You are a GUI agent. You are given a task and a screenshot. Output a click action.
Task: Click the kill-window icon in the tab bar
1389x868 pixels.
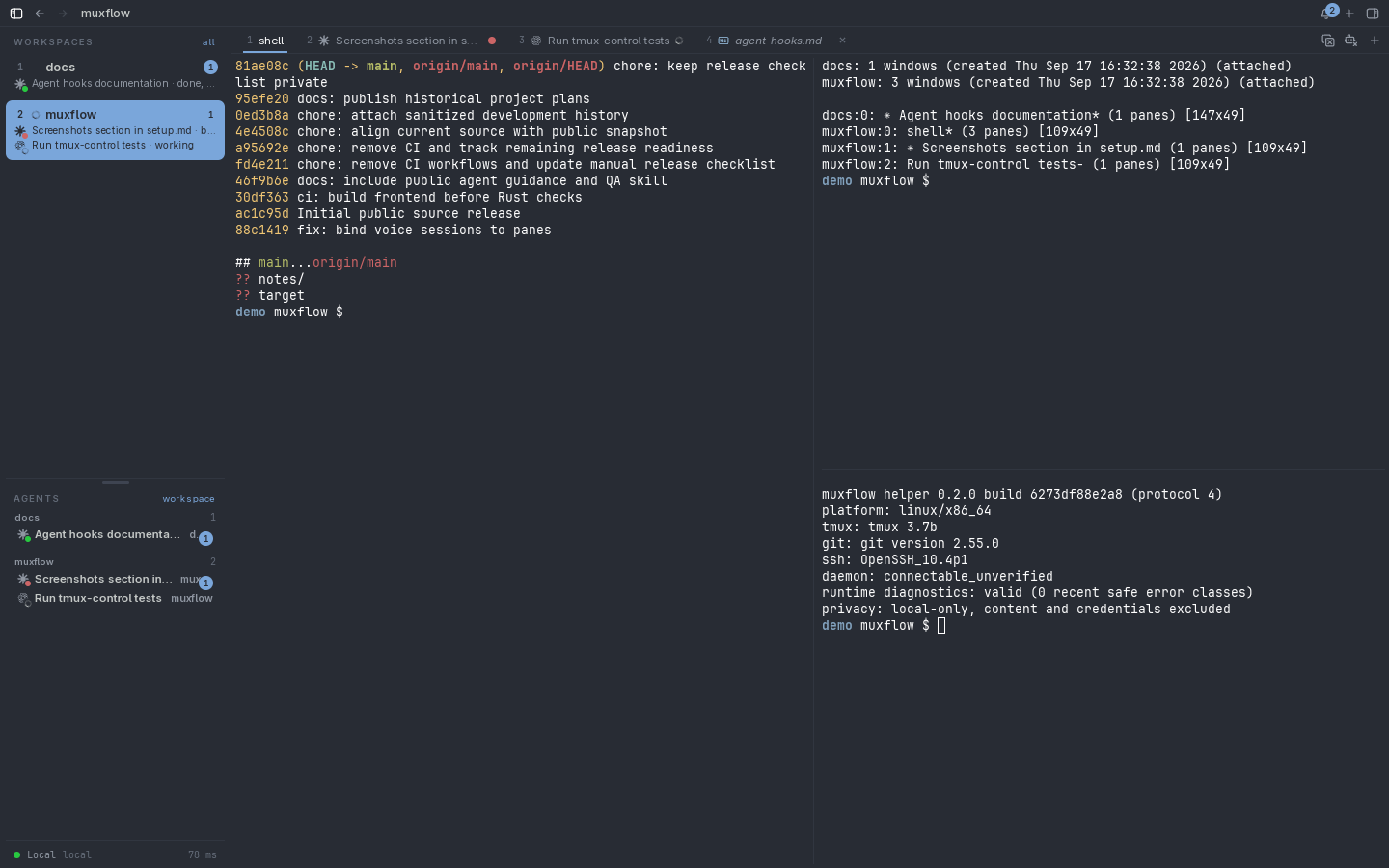pos(1351,41)
